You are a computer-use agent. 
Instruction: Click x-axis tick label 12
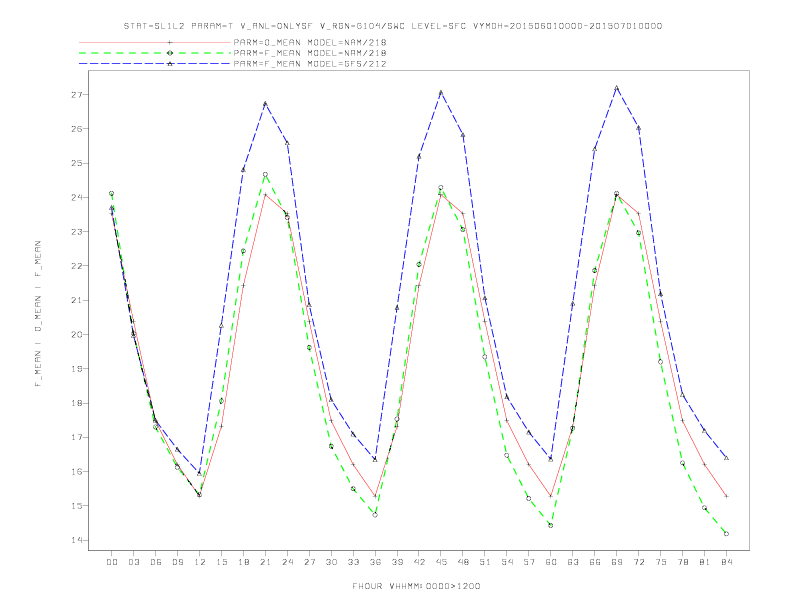click(x=200, y=562)
